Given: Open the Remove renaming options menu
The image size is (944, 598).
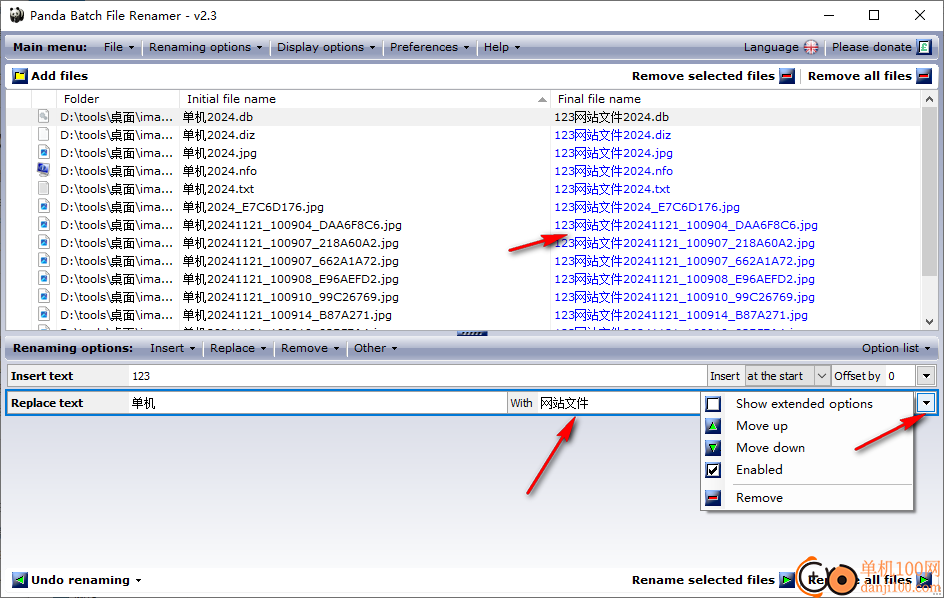Looking at the screenshot, I should [309, 348].
